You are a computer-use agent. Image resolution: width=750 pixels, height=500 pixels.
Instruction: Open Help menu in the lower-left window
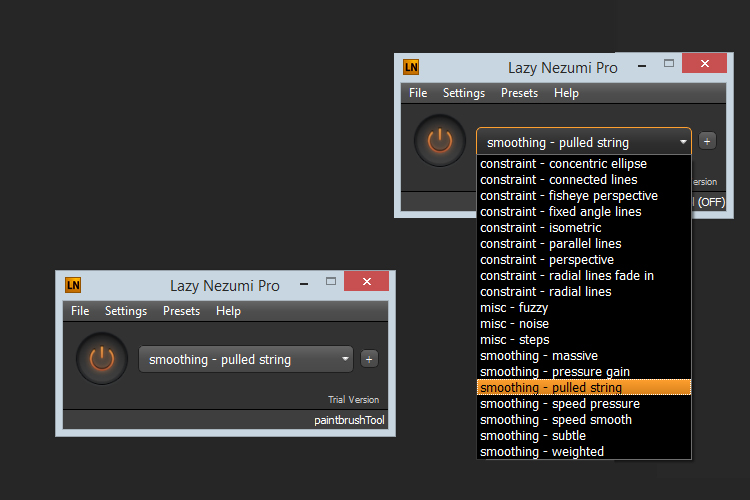coord(228,311)
